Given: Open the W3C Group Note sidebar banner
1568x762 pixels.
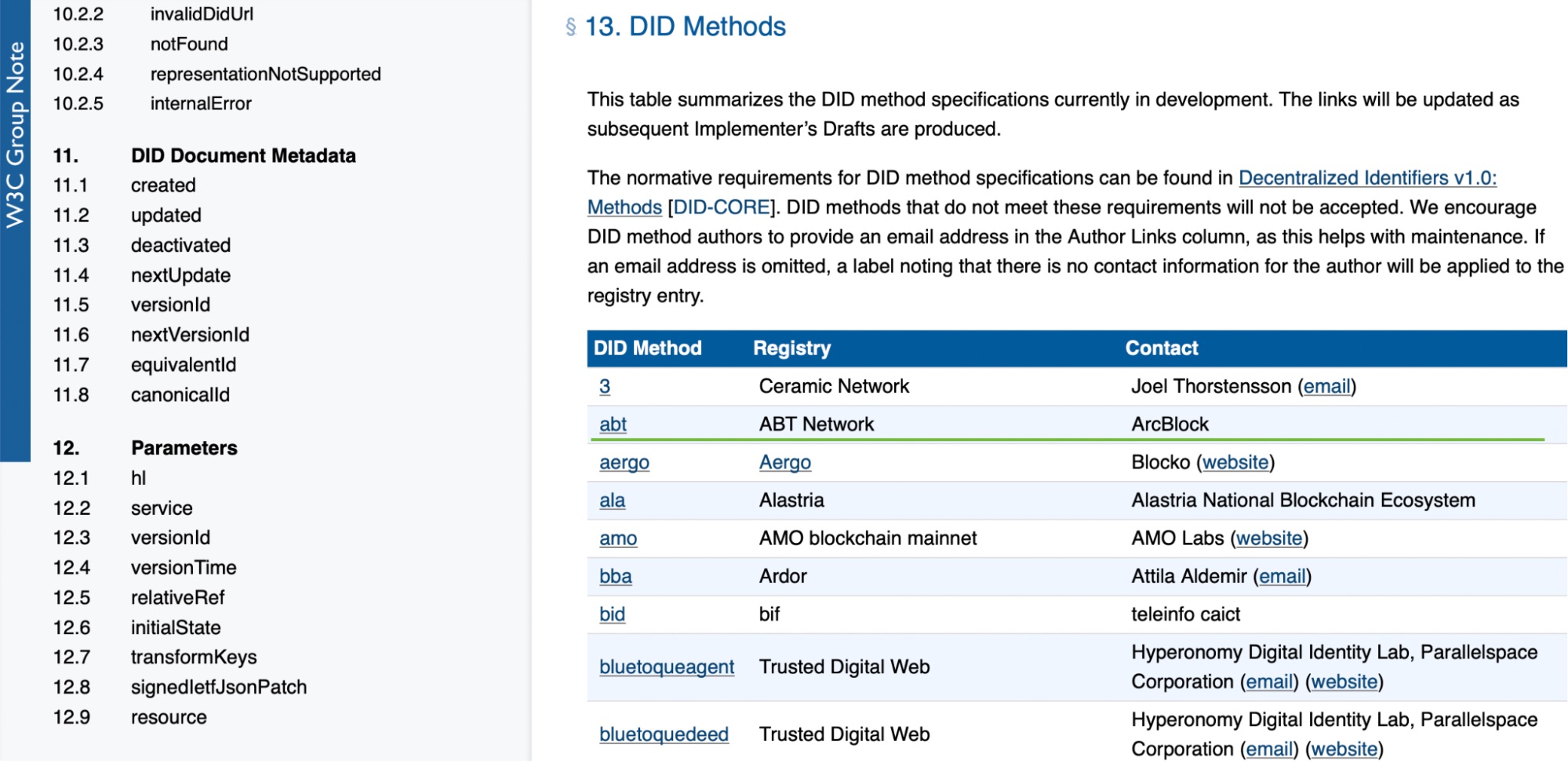Looking at the screenshot, I should [x=15, y=135].
